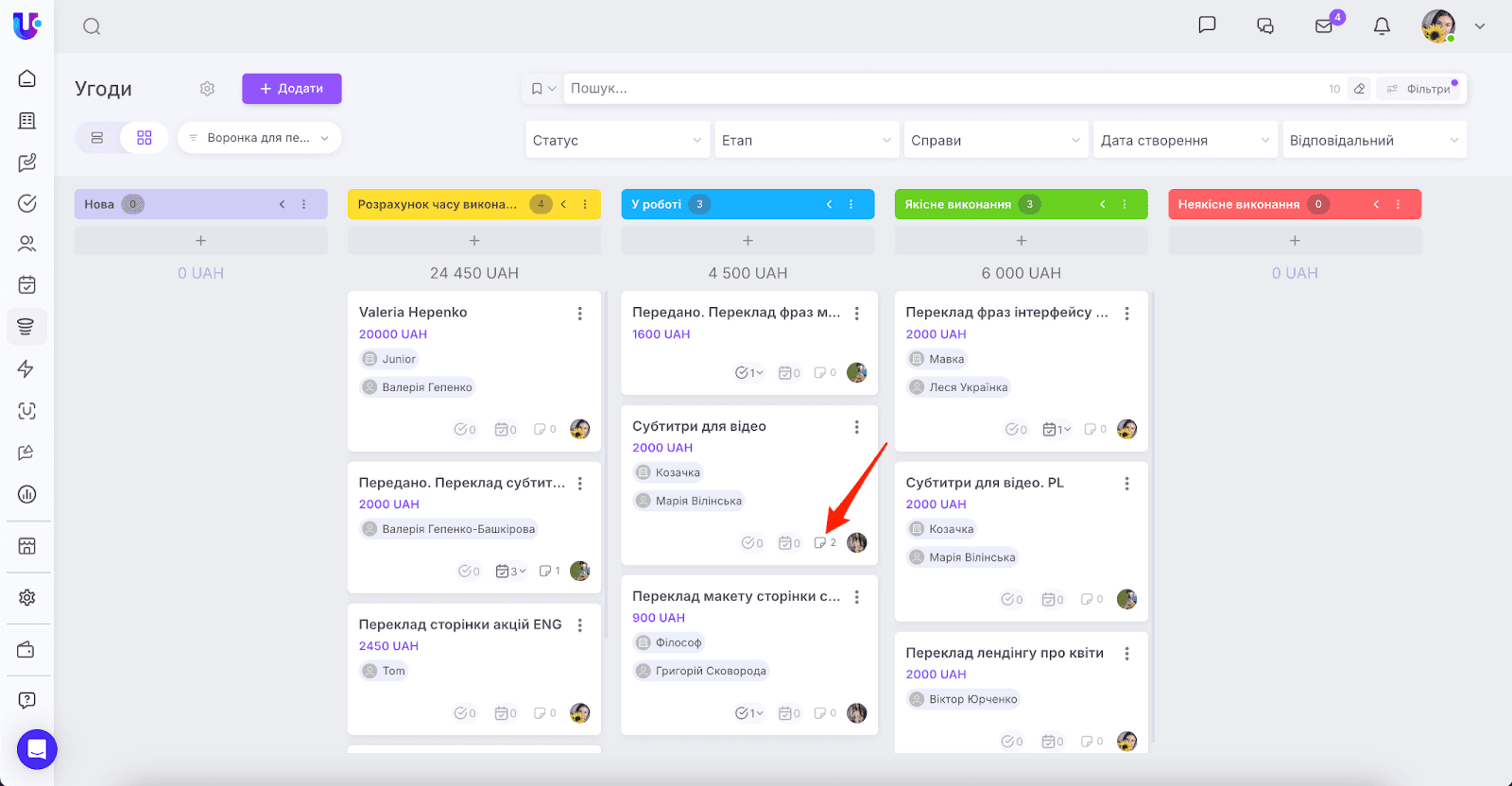Open the home icon in sidebar
1512x786 pixels.
coord(27,78)
